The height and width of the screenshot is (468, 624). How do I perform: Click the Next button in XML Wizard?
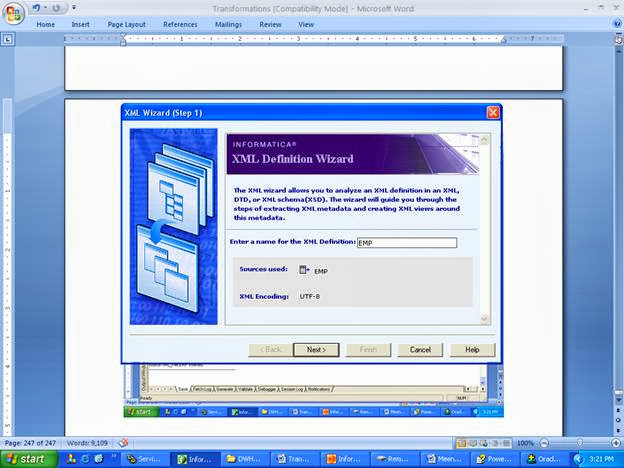point(316,350)
